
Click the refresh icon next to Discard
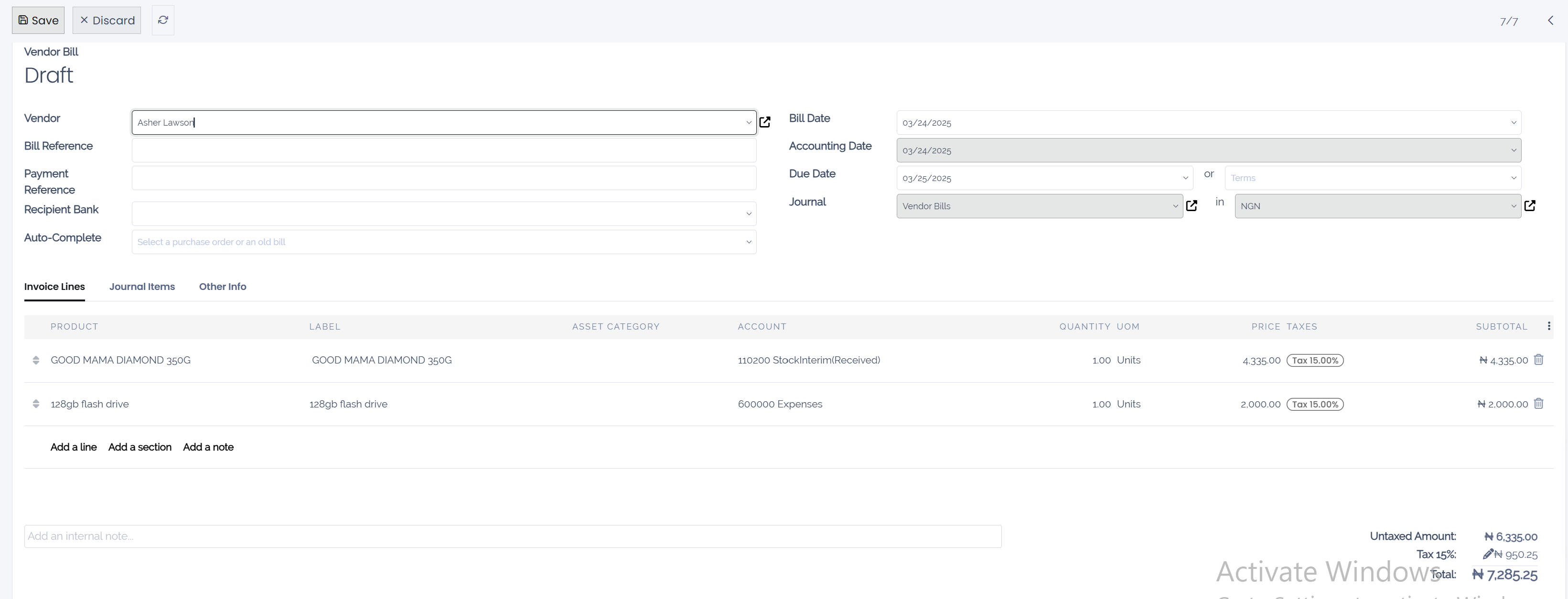pos(162,20)
